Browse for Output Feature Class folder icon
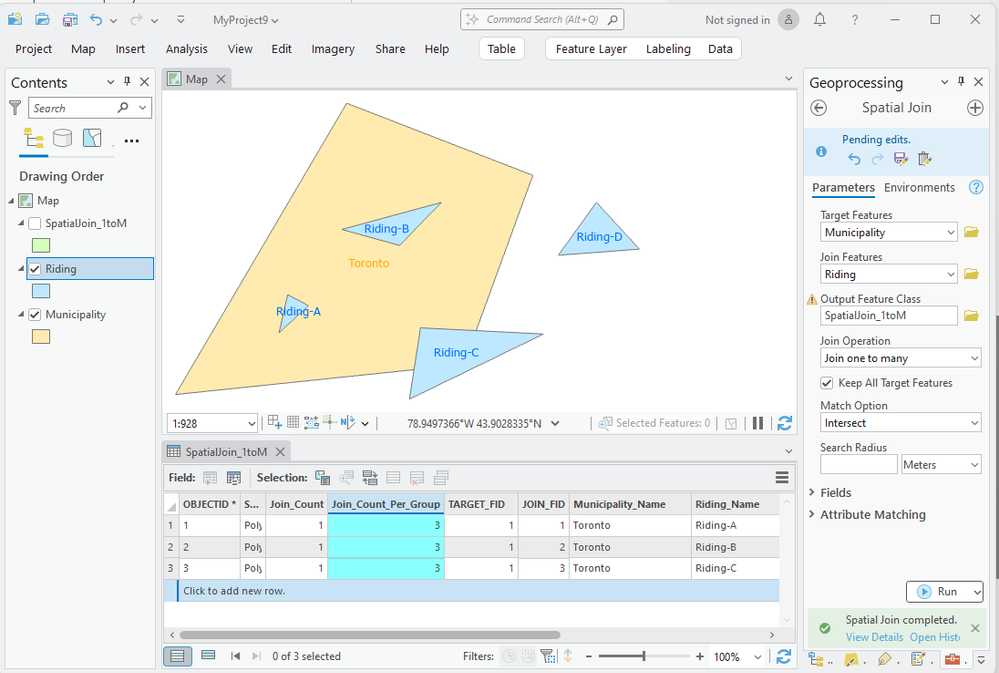This screenshot has height=673, width=999. (x=971, y=315)
